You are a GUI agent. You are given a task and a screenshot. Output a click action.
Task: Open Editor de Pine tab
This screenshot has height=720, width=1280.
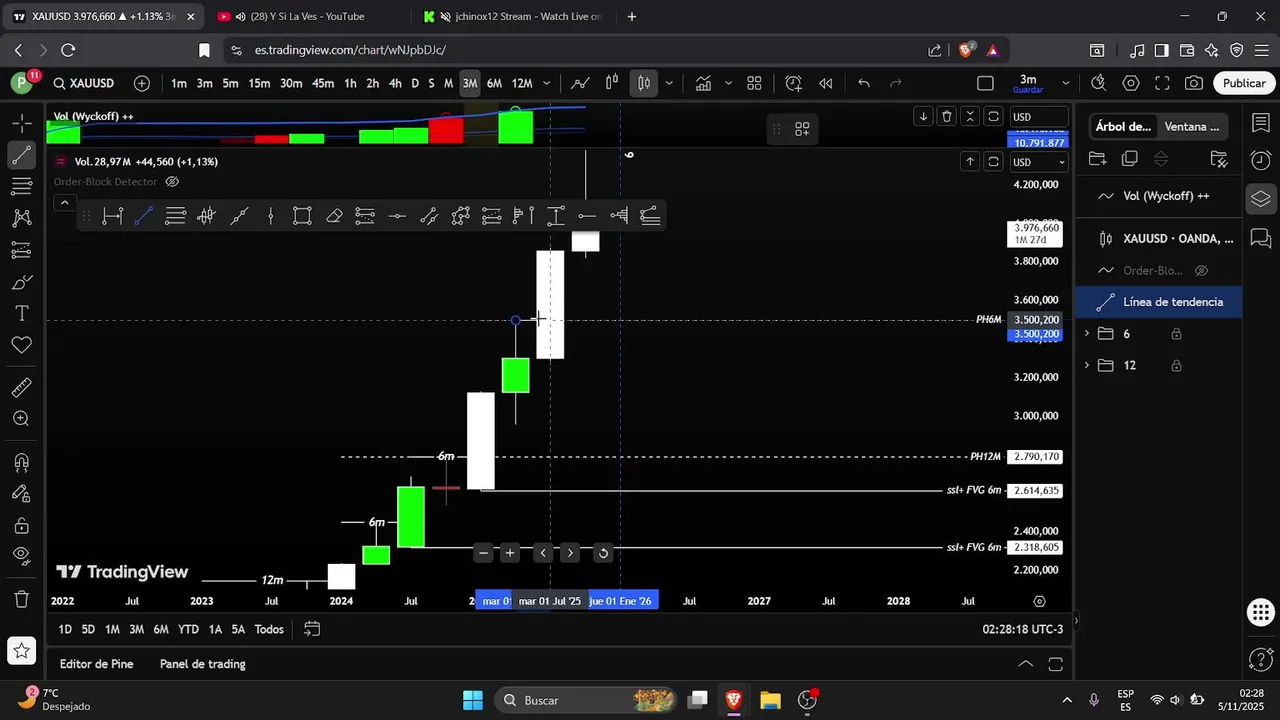(96, 664)
